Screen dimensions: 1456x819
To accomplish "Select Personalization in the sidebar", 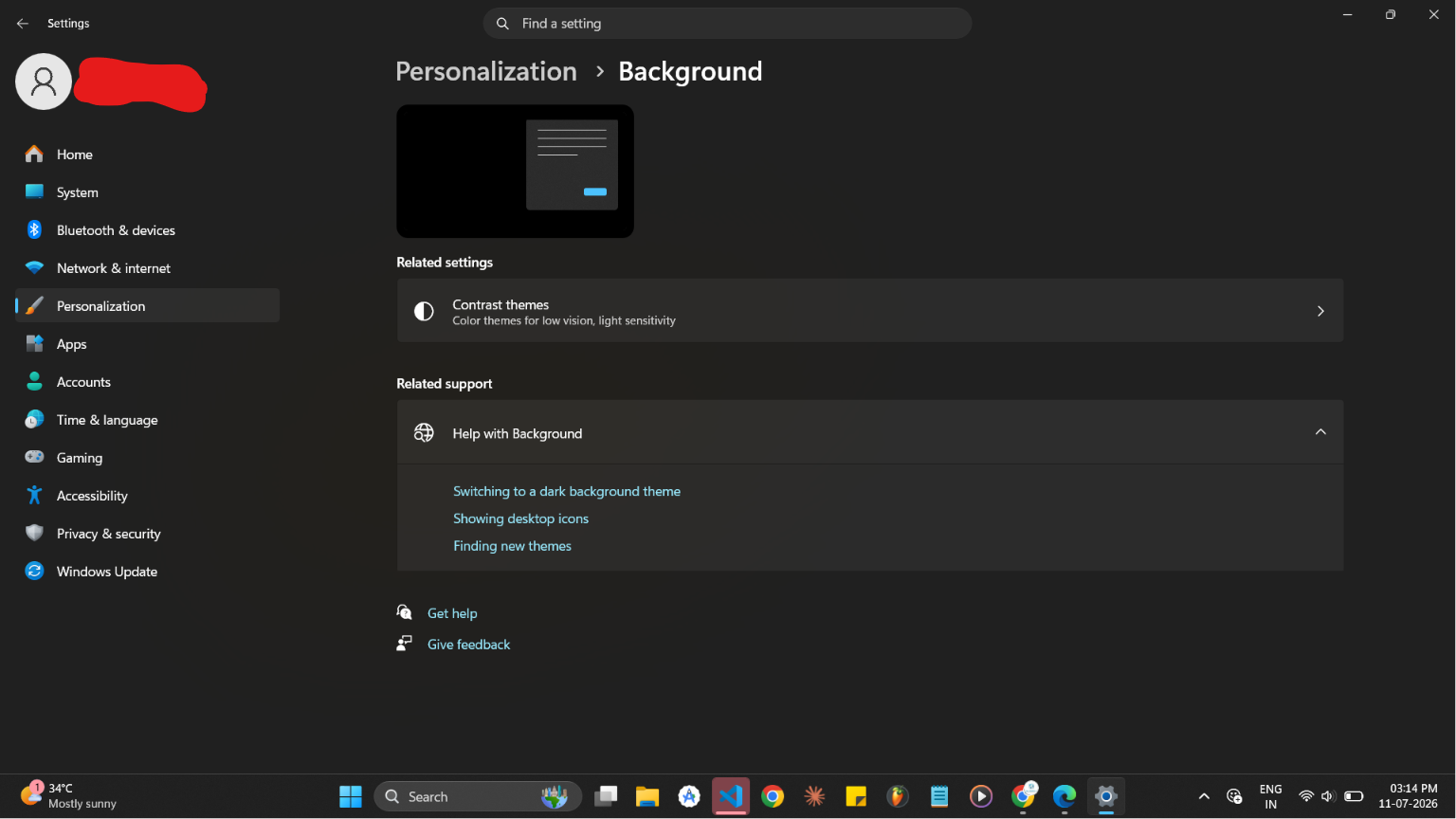I will coord(147,305).
